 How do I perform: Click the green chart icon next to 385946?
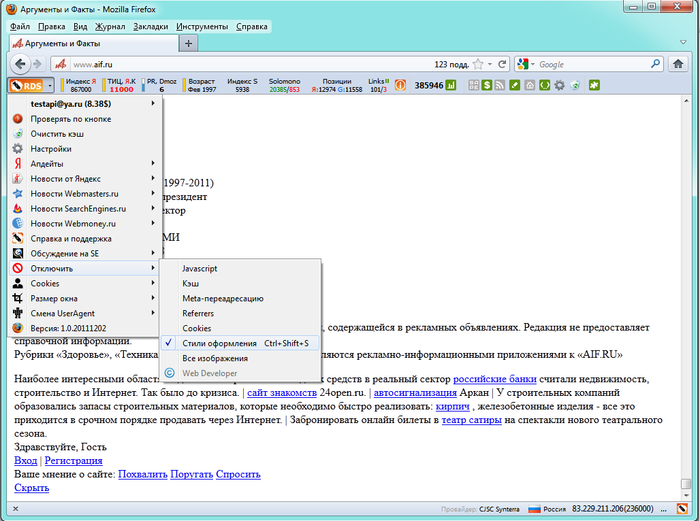tap(451, 85)
